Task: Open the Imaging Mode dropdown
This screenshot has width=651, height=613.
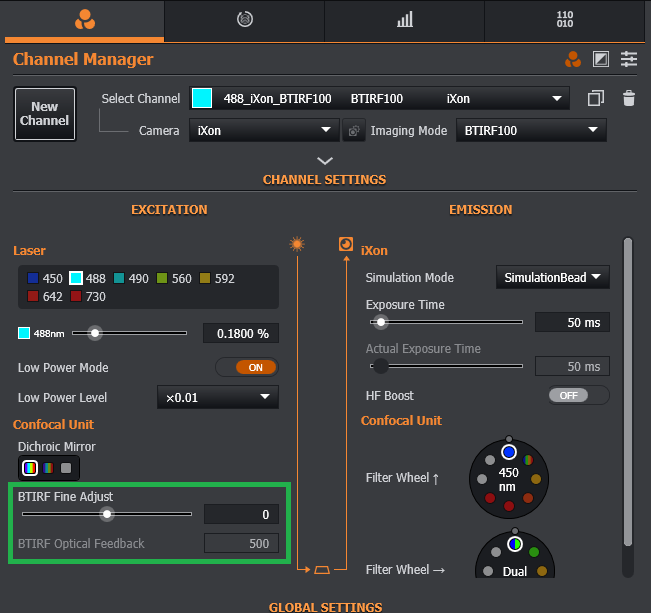Action: pos(530,130)
